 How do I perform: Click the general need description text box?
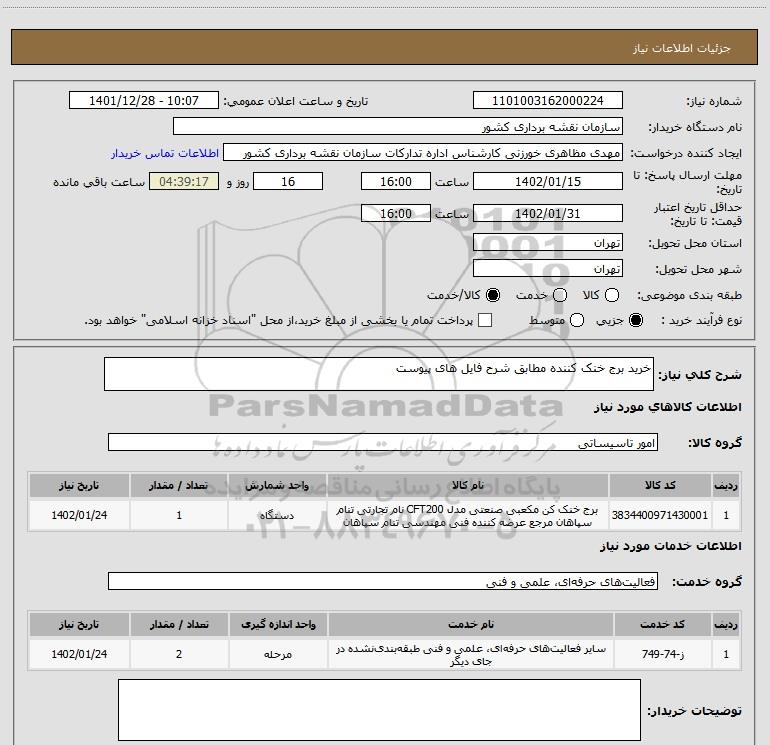tap(379, 374)
